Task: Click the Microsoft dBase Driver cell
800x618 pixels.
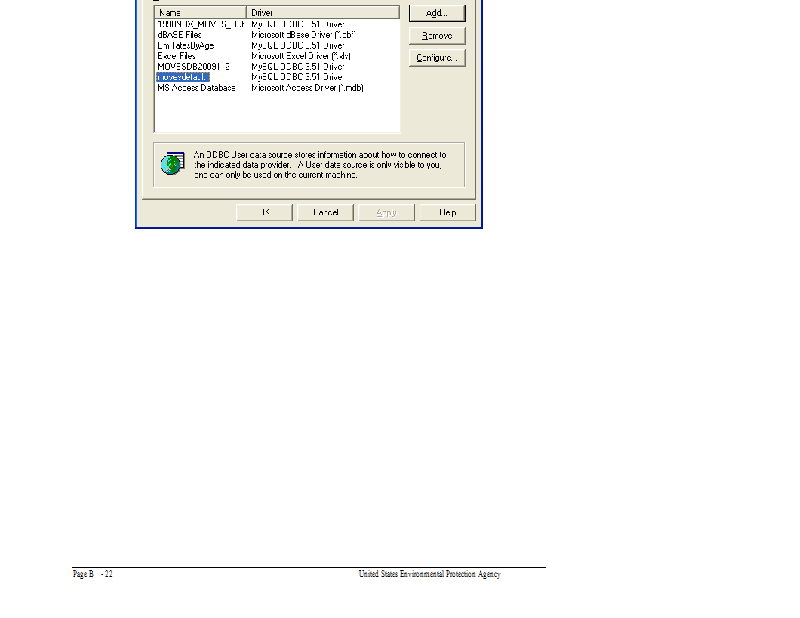Action: tap(304, 35)
